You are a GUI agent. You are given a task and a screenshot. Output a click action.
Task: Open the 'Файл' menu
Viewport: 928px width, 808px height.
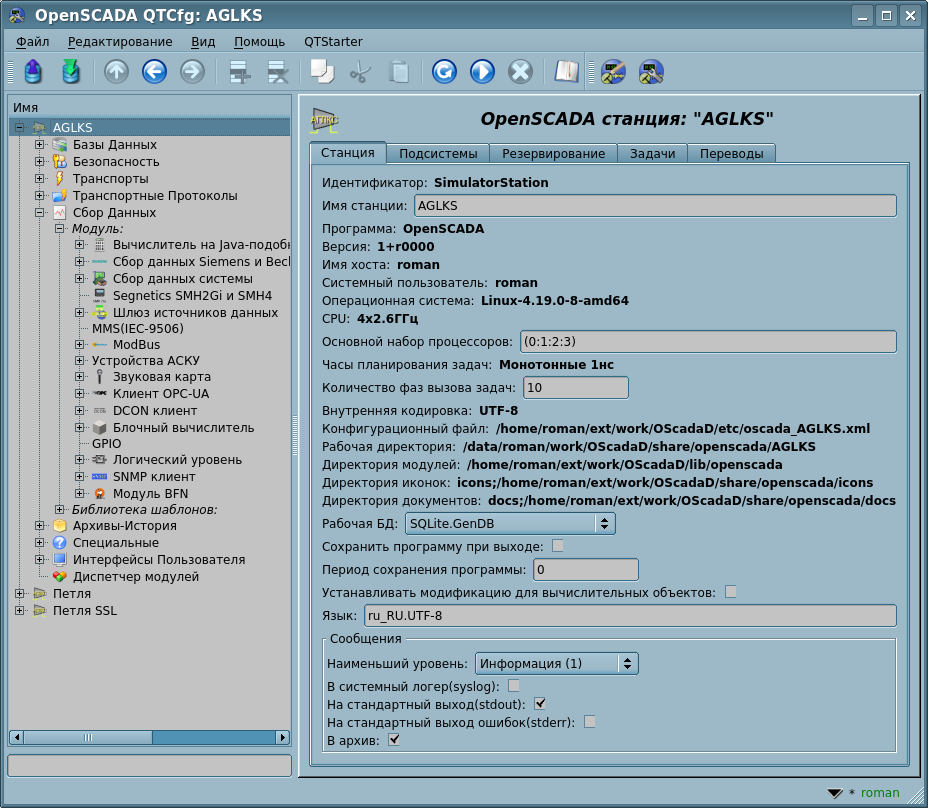[x=33, y=42]
